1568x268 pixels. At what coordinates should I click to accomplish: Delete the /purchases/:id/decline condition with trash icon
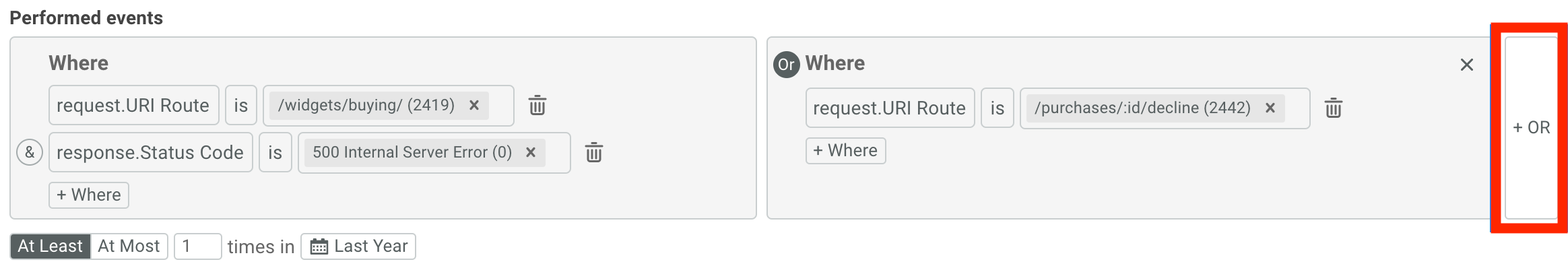click(x=1333, y=108)
